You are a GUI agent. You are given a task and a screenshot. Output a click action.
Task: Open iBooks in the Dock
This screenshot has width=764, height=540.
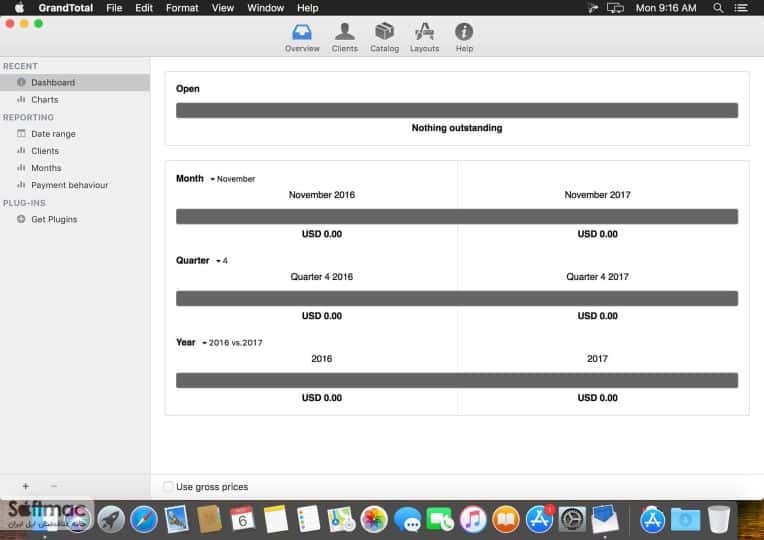point(506,520)
